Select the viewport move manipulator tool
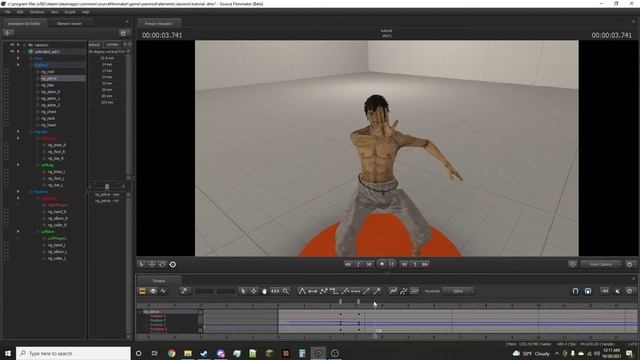This screenshot has width=640, height=360. pyautogui.click(x=152, y=264)
